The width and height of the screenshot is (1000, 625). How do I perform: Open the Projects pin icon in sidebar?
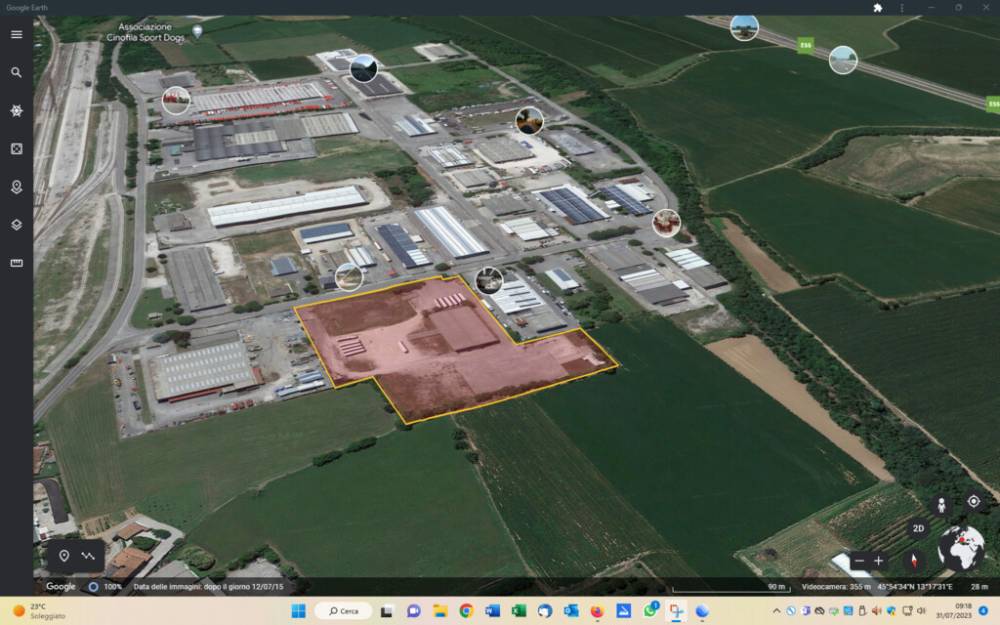tap(16, 187)
